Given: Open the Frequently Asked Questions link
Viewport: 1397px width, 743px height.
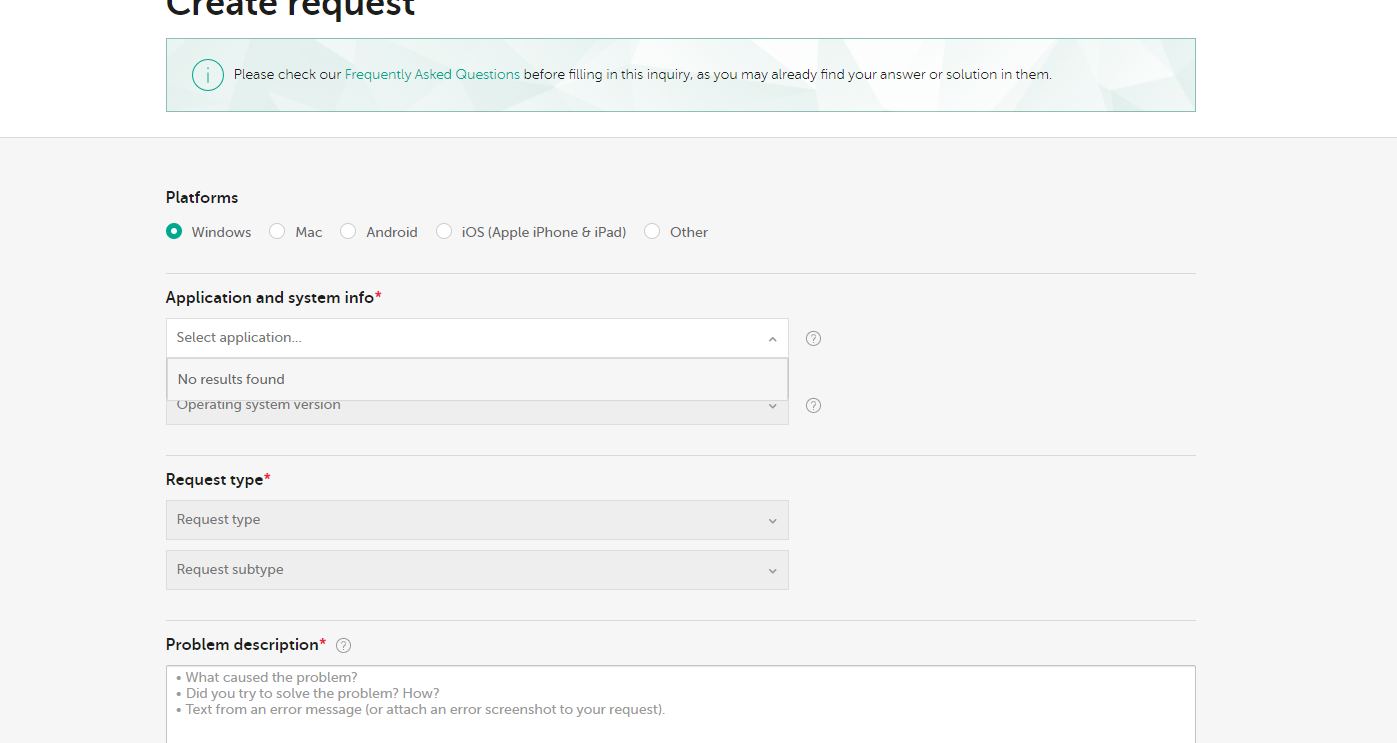Looking at the screenshot, I should coord(432,75).
